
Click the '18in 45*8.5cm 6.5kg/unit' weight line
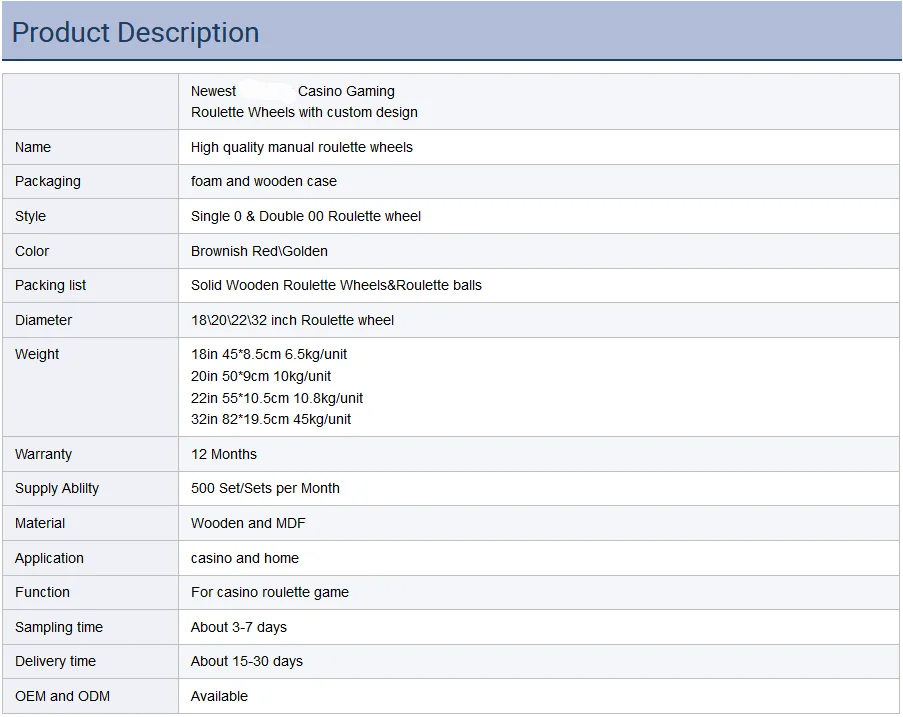[269, 354]
